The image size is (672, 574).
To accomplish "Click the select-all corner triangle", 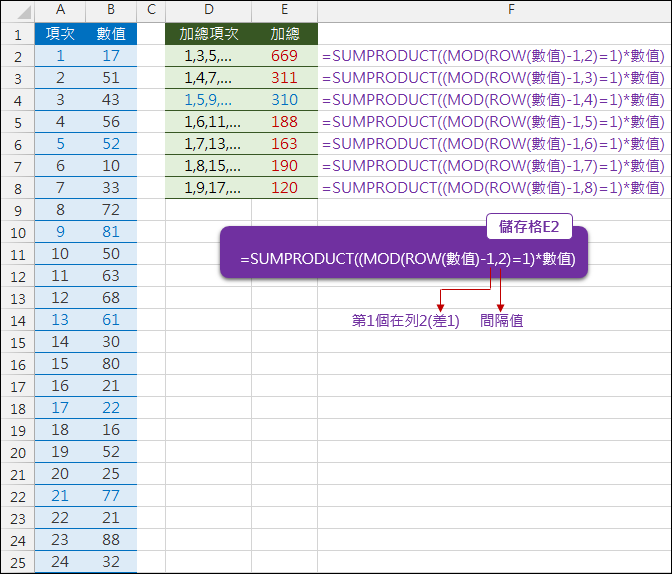I will (23, 12).
